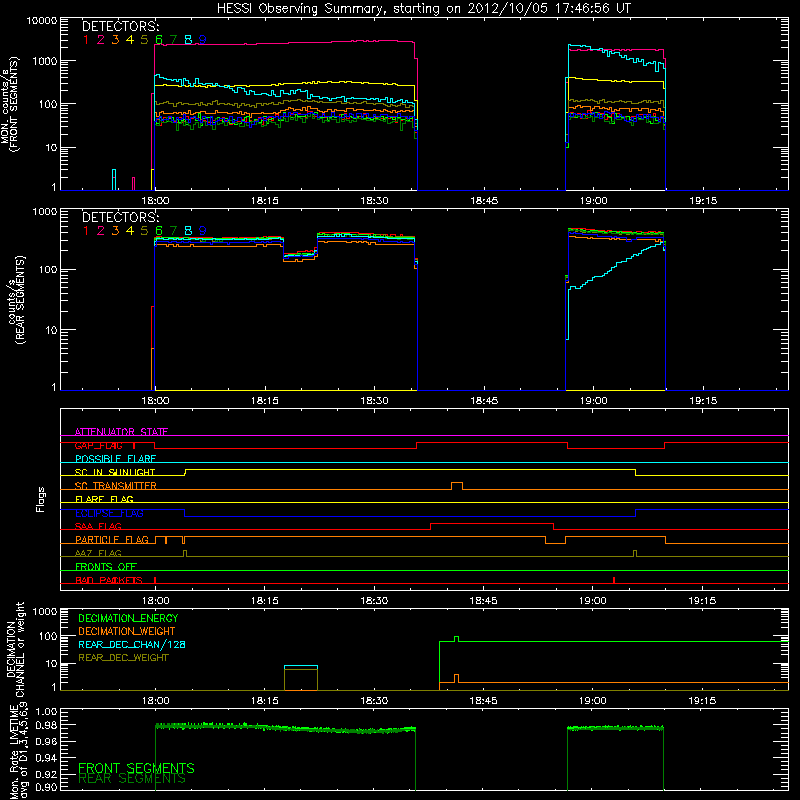Click the FRONTS_OFF flag label
This screenshot has width=800, height=800.
106,566
